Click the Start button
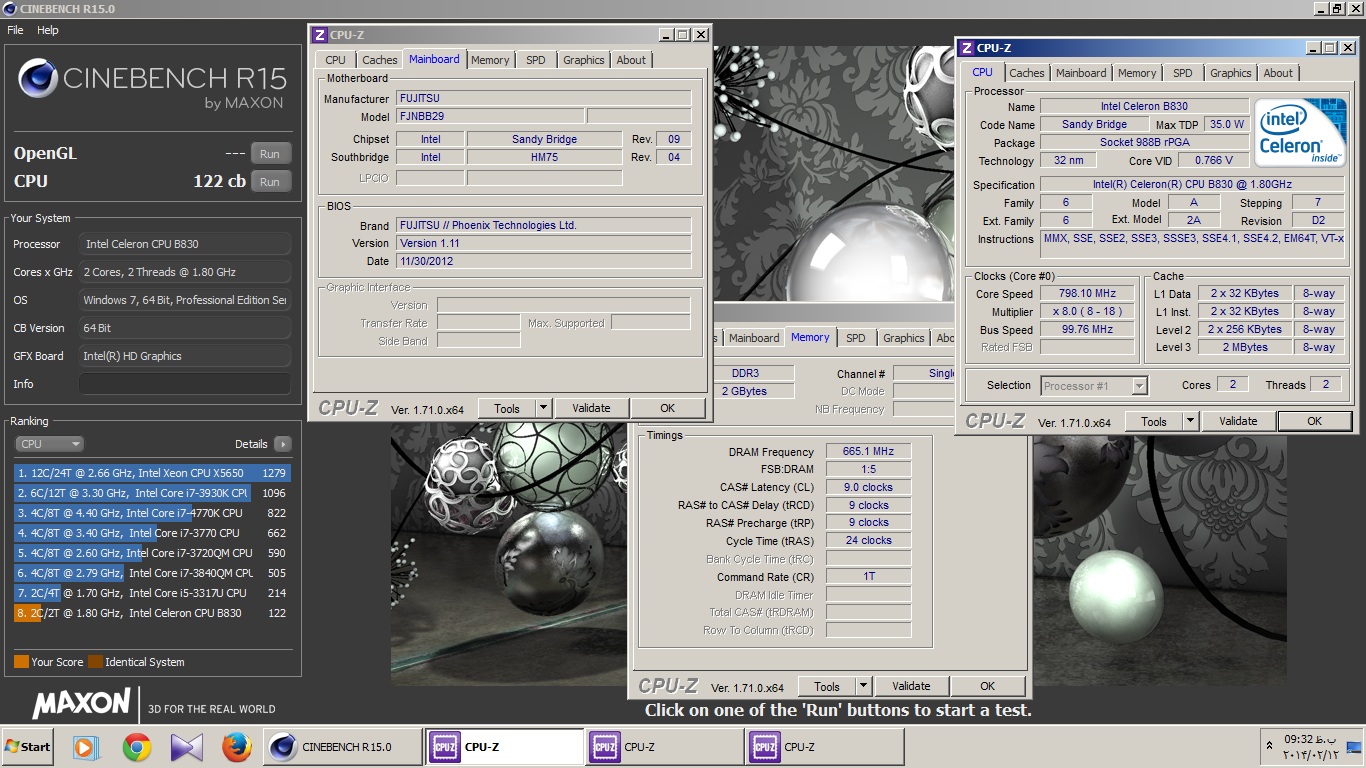This screenshot has width=1366, height=768. (x=28, y=747)
